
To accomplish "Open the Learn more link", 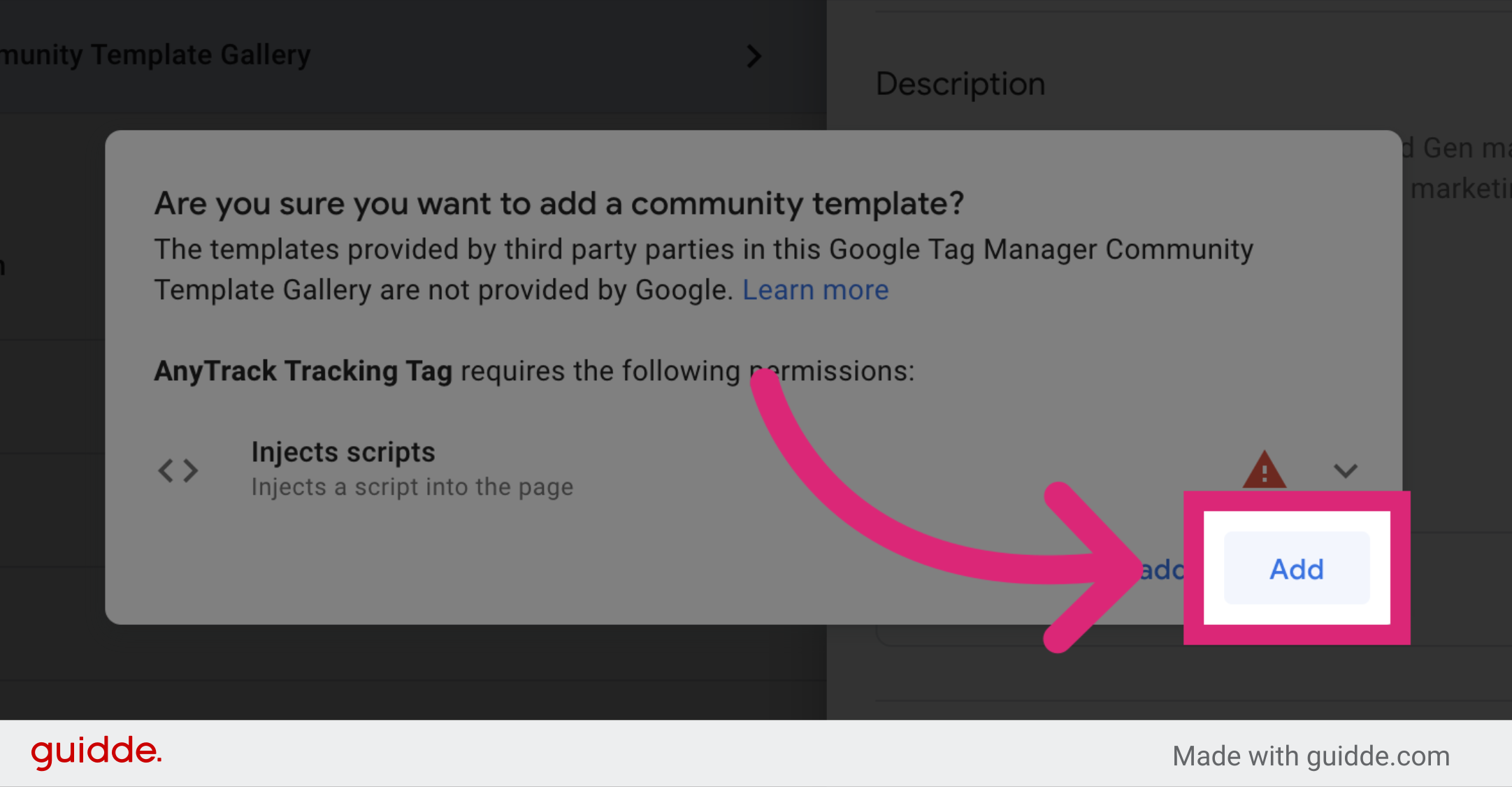I will pyautogui.click(x=815, y=290).
